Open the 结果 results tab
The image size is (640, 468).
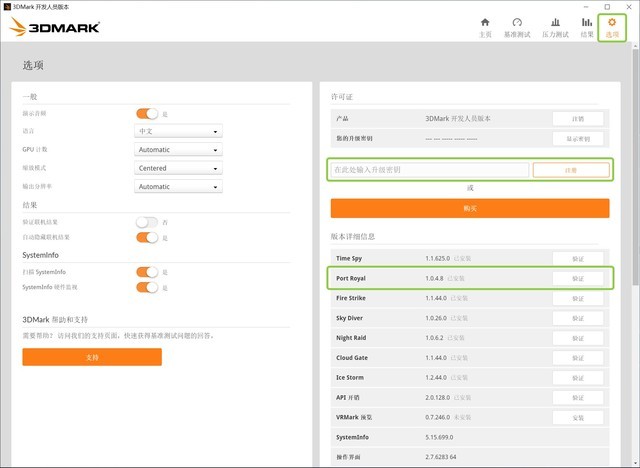pos(587,28)
